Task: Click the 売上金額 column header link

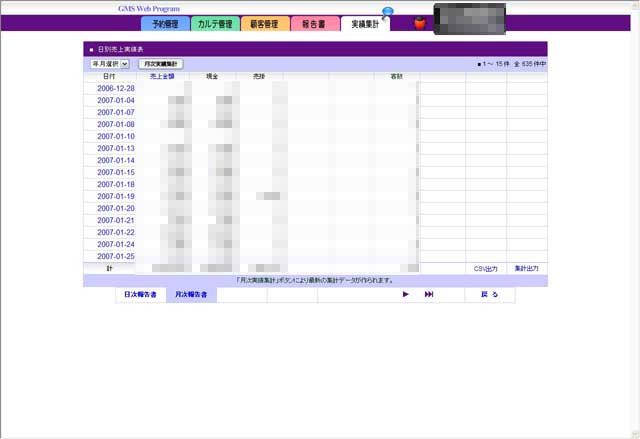Action: click(x=162, y=76)
